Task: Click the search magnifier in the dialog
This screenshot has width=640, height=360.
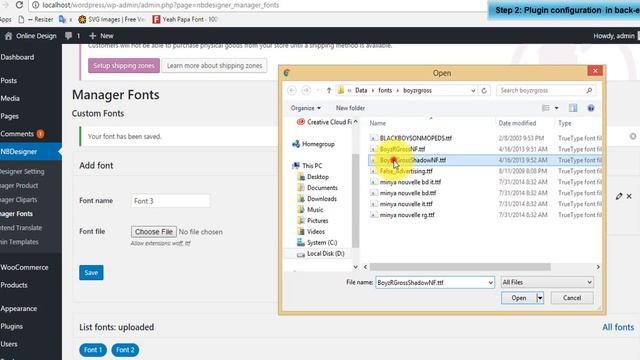Action: (589, 90)
